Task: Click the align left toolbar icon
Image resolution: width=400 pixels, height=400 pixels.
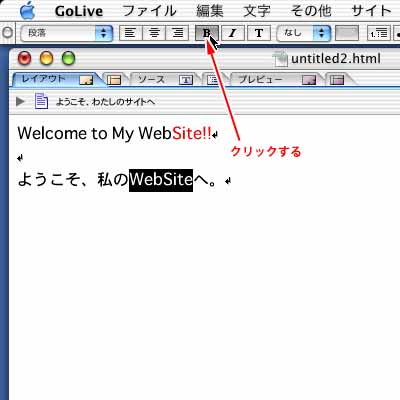Action: (x=130, y=33)
